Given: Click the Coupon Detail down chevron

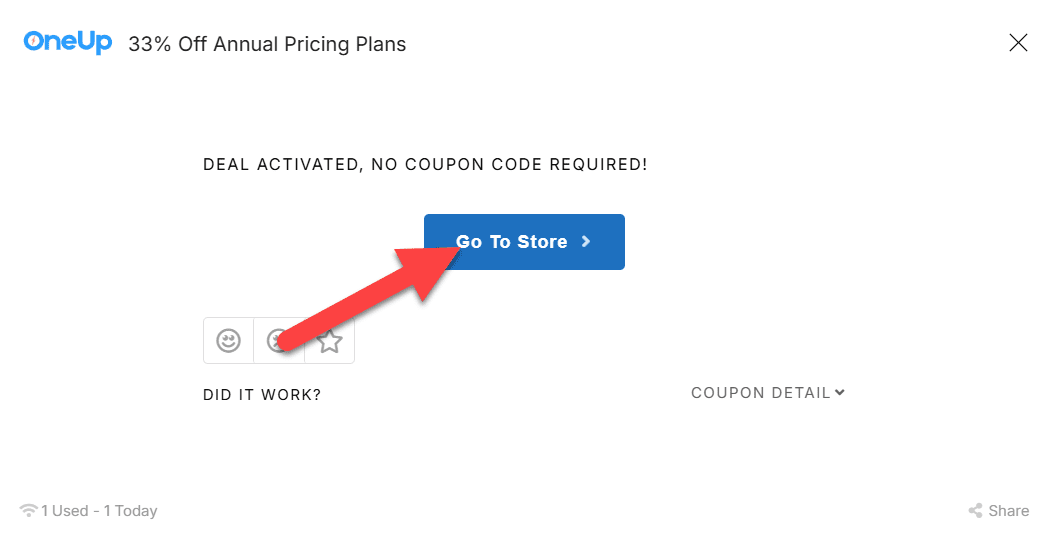Looking at the screenshot, I should click(x=840, y=392).
